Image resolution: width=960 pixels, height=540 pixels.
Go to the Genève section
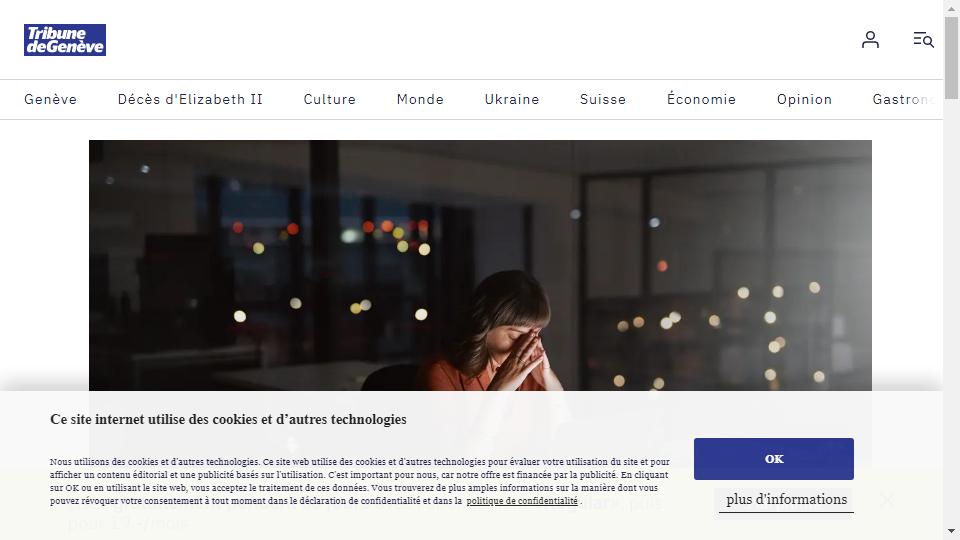pyautogui.click(x=50, y=99)
